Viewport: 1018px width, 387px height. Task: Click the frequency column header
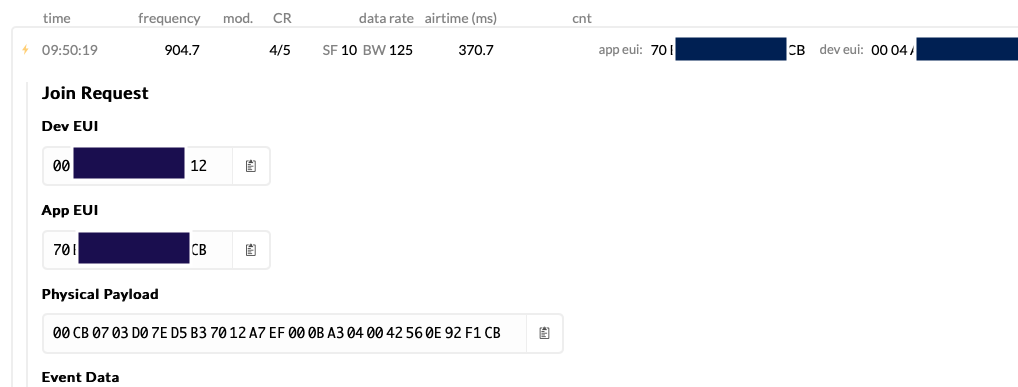tap(169, 18)
